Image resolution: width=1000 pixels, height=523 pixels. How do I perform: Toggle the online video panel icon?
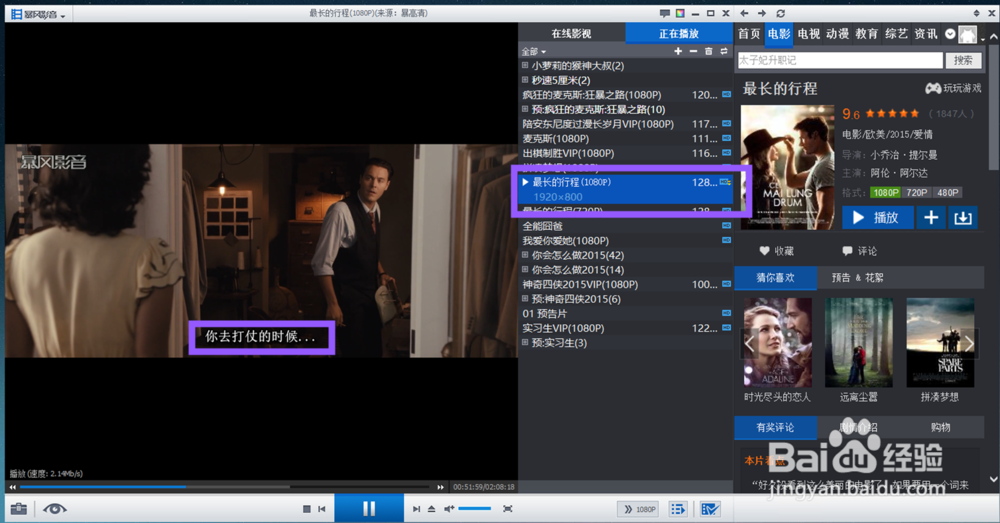click(x=710, y=509)
